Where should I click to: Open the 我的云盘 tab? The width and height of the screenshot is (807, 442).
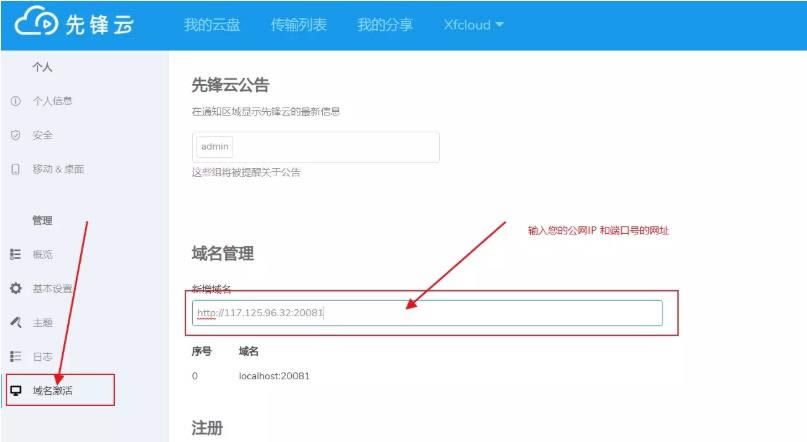point(212,25)
